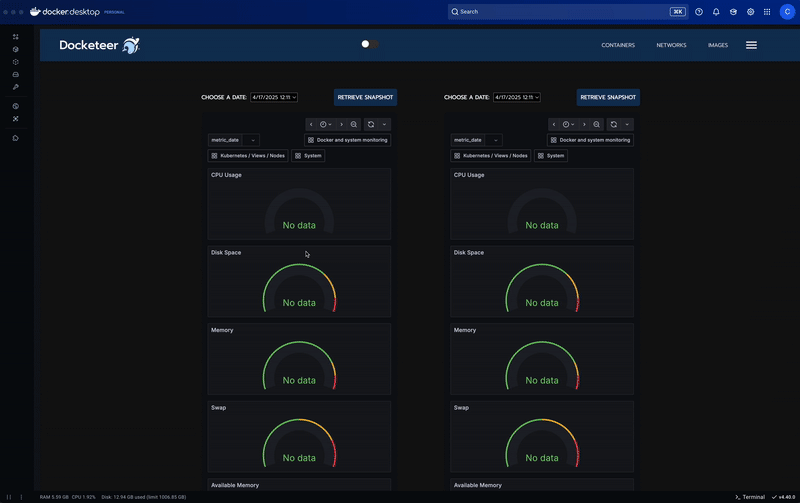Zoom out time range in right dashboard
Image resolution: width=800 pixels, height=503 pixels.
click(596, 124)
